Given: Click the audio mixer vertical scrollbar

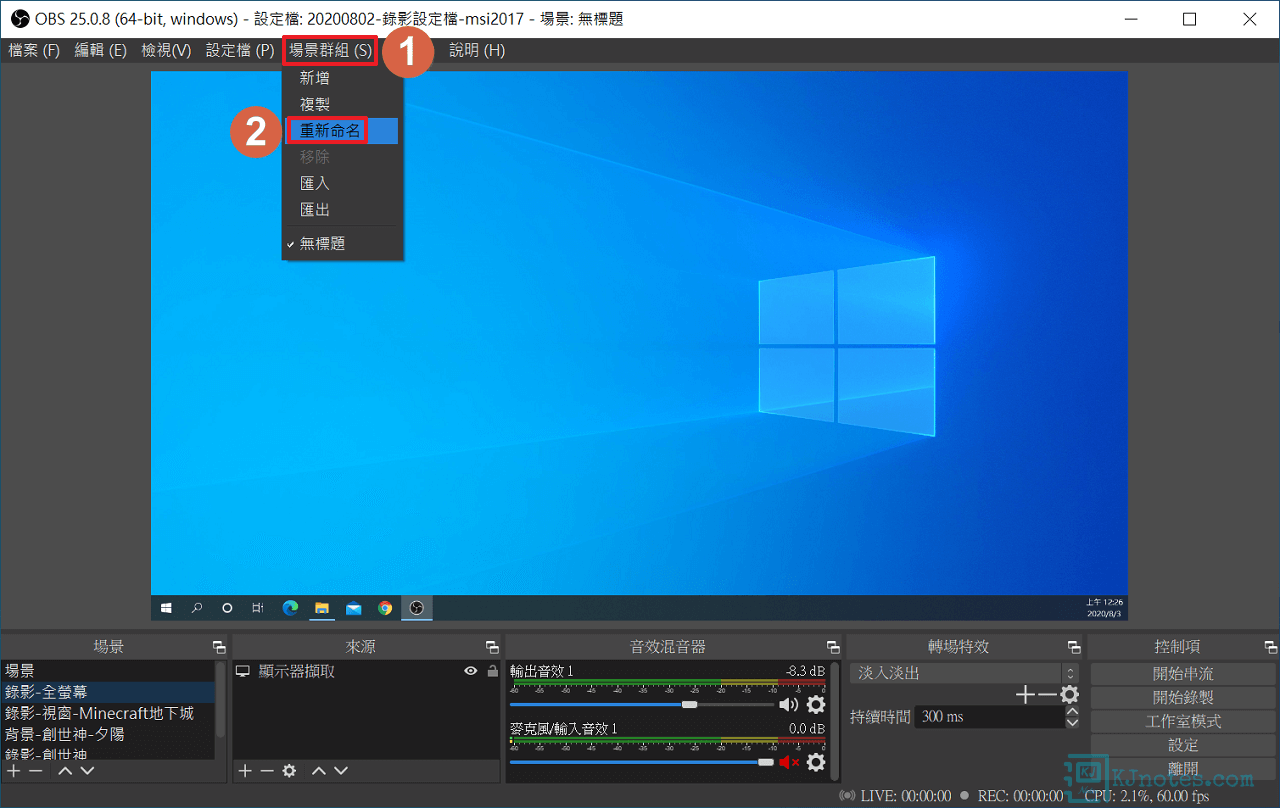Looking at the screenshot, I should pos(835,720).
